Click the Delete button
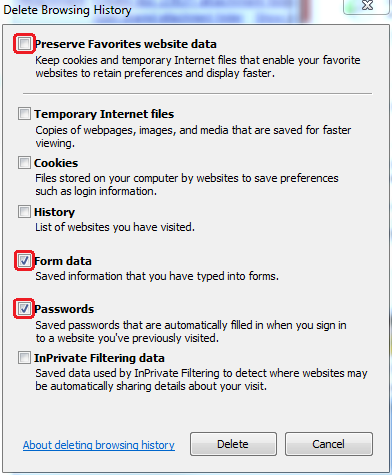The image size is (392, 475). click(x=233, y=444)
